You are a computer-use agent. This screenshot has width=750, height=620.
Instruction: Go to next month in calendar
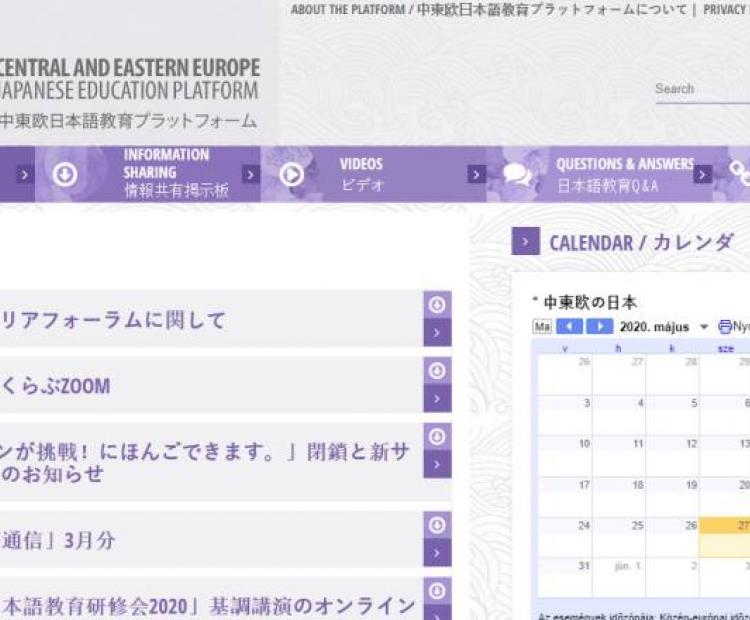pyautogui.click(x=600, y=327)
